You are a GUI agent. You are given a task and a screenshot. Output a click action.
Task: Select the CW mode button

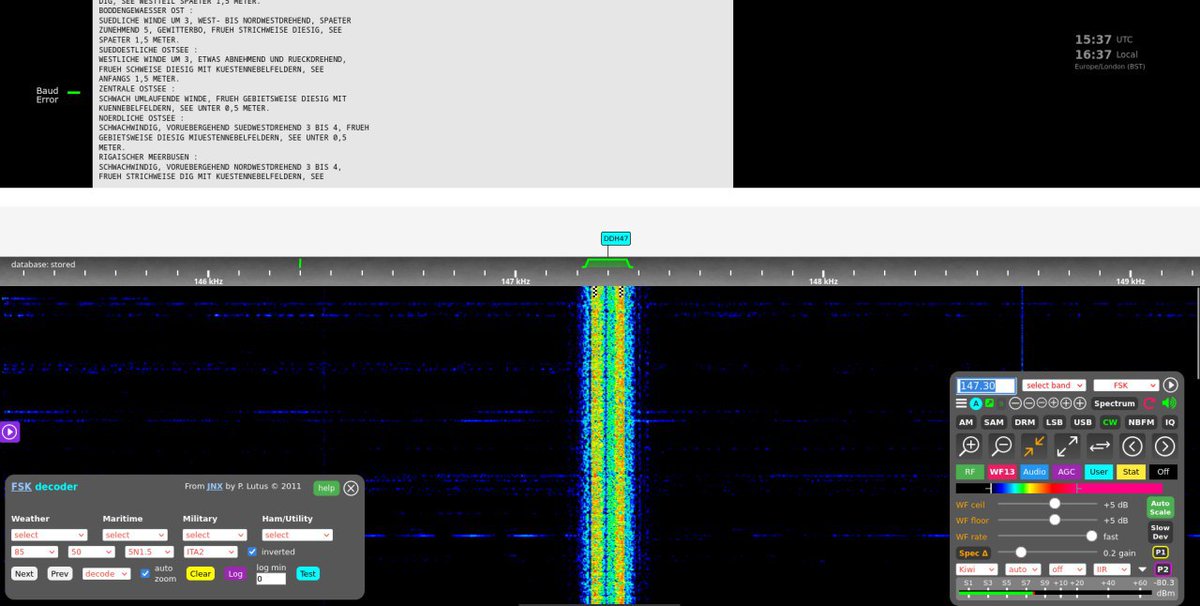(x=1110, y=422)
